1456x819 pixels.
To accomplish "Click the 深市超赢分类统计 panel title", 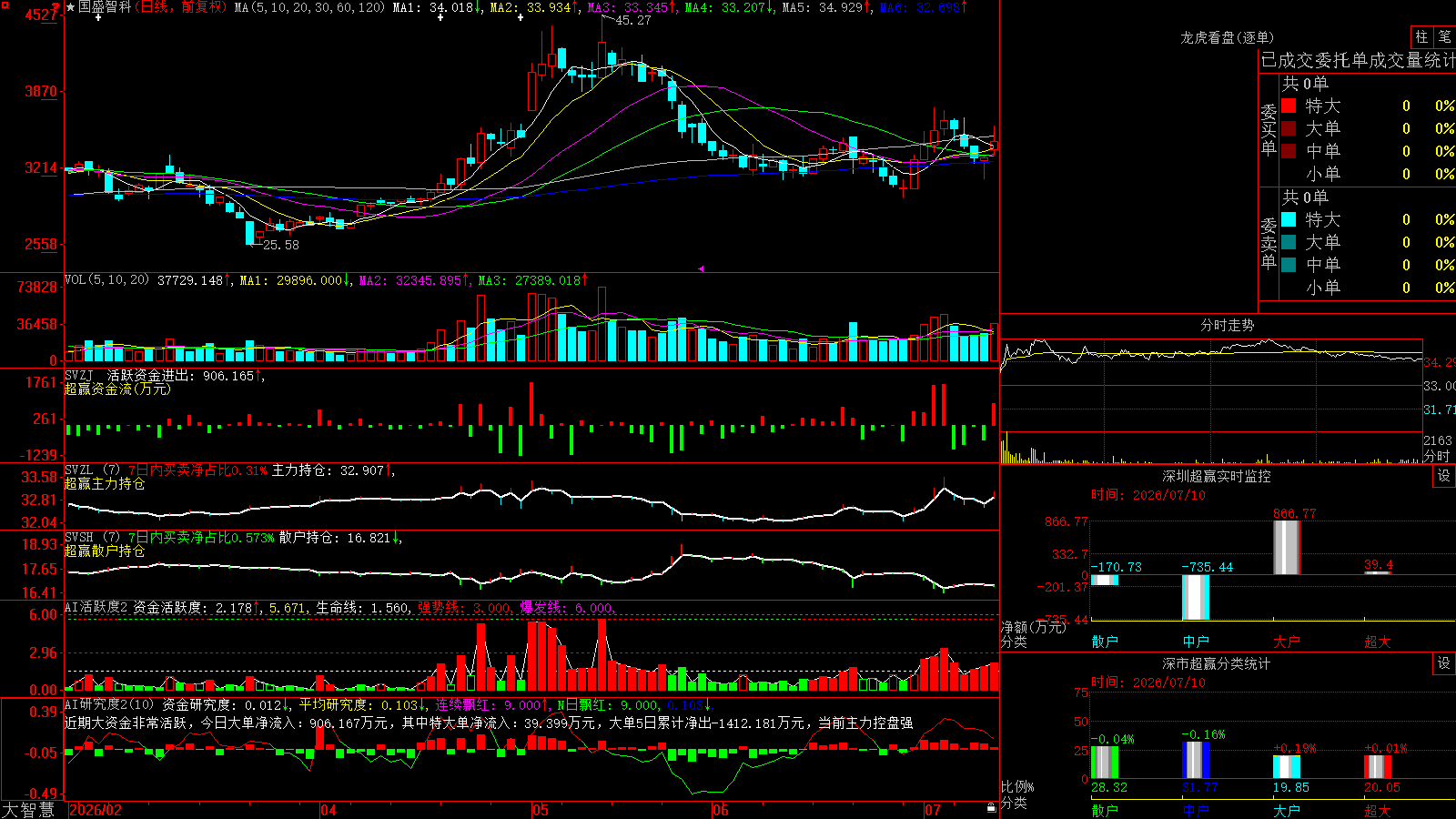I will [1216, 663].
